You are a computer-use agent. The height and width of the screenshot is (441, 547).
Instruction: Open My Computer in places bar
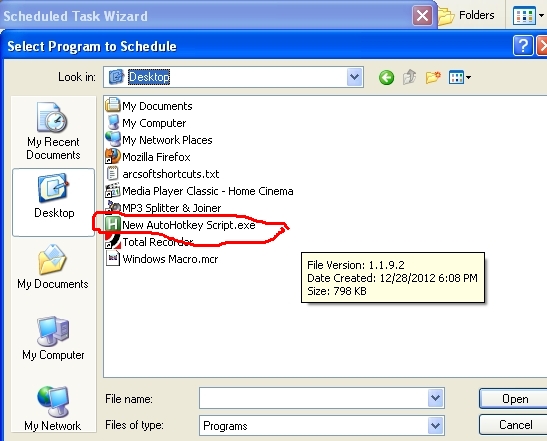click(53, 338)
